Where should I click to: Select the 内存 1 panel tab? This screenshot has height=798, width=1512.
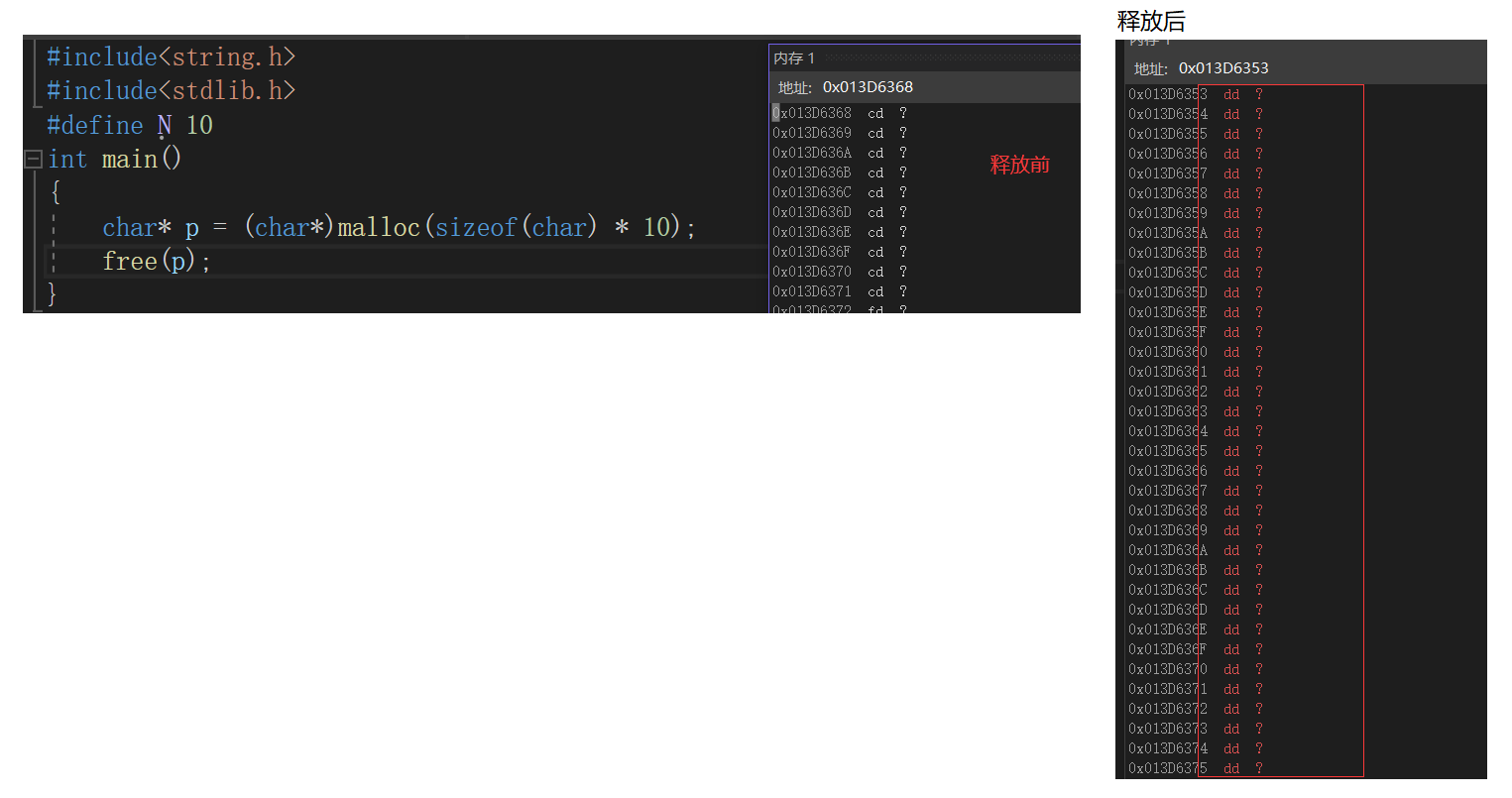[x=794, y=58]
